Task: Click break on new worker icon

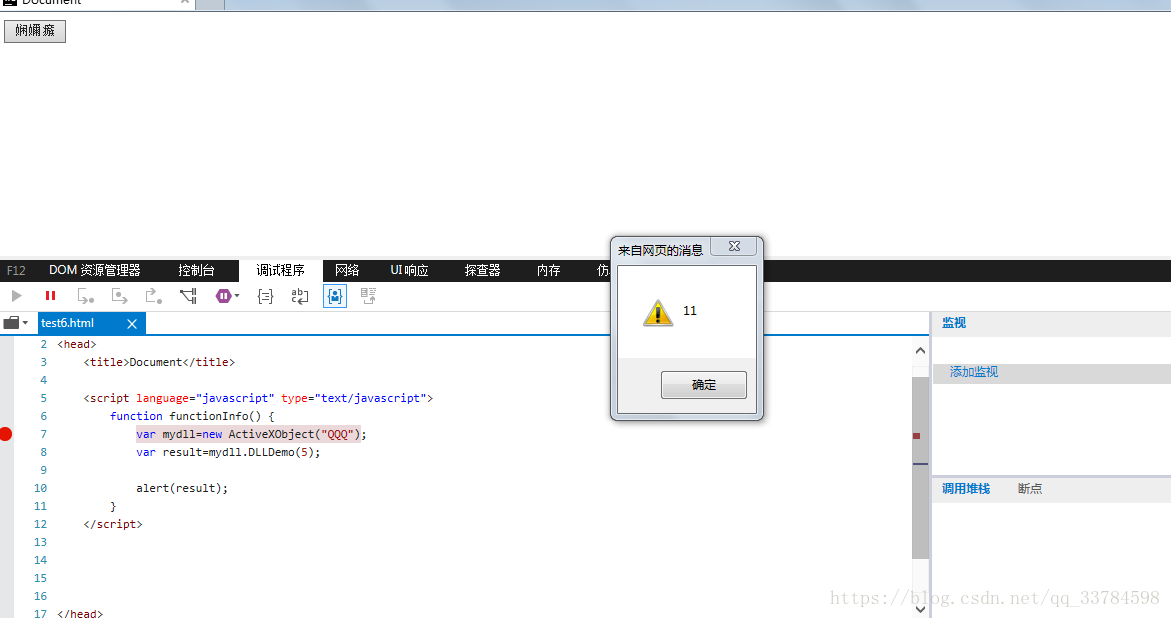Action: coord(188,296)
